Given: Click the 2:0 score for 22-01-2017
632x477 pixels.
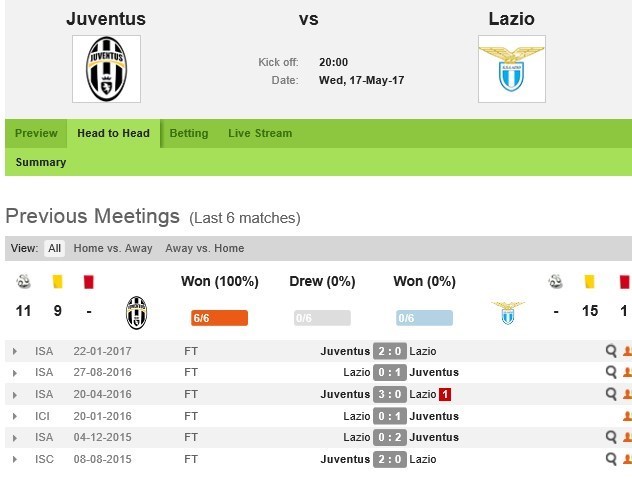Looking at the screenshot, I should click(x=390, y=351).
